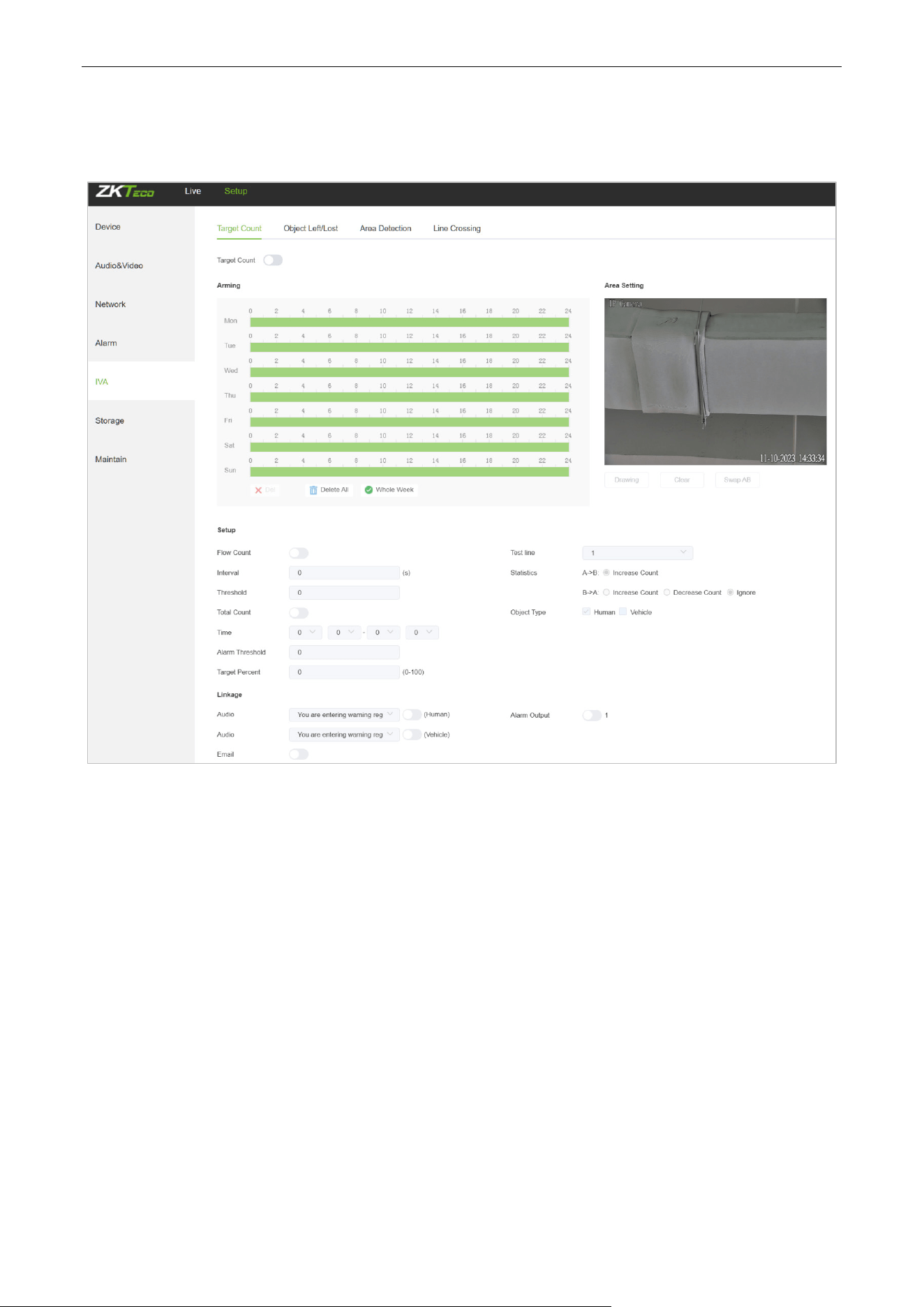Open the Network sidebar section
Image resolution: width=924 pixels, height=1307 pixels.
(141, 304)
